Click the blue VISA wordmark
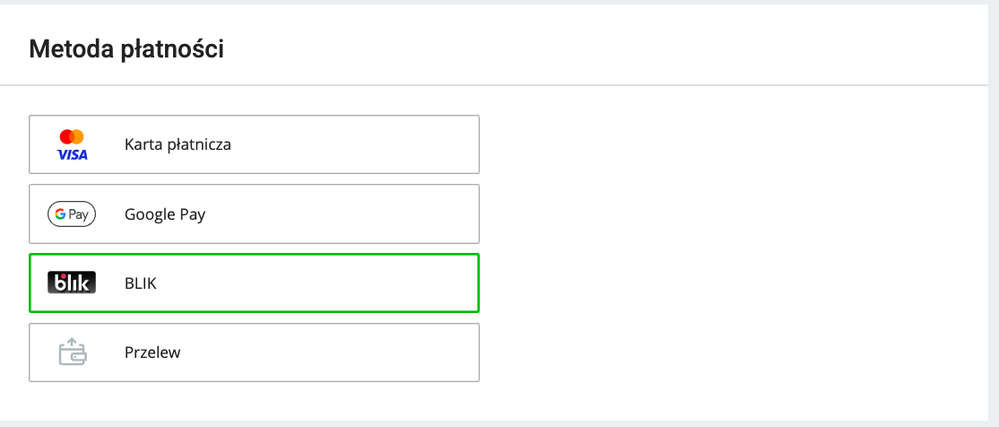Screen dimensions: 999x427 (x=72, y=155)
